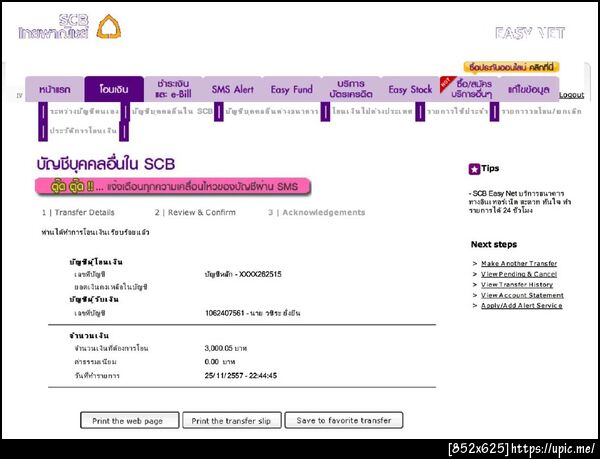Image resolution: width=600 pixels, height=459 pixels.
Task: Select รายการใช้ประจำ submenu item
Action: [457, 111]
